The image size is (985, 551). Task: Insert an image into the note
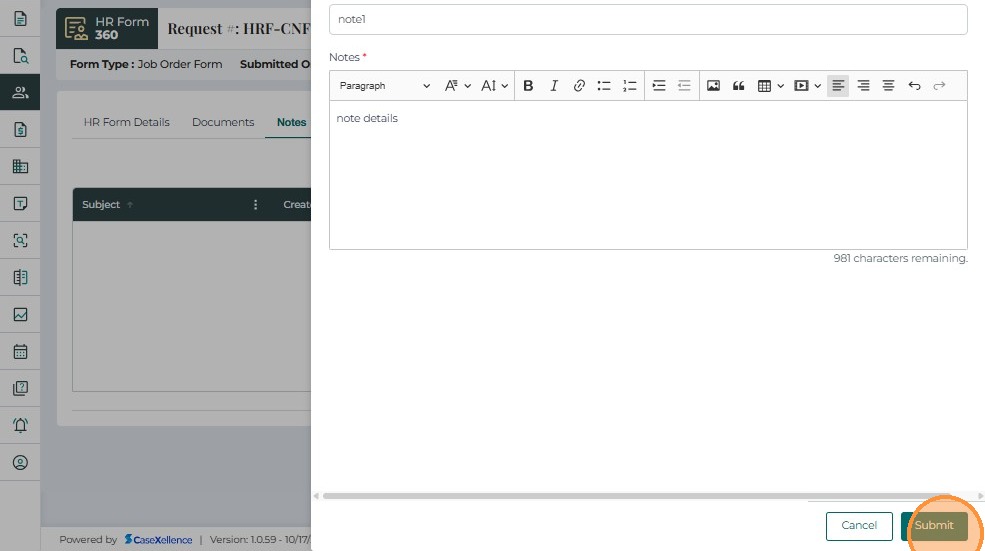713,85
